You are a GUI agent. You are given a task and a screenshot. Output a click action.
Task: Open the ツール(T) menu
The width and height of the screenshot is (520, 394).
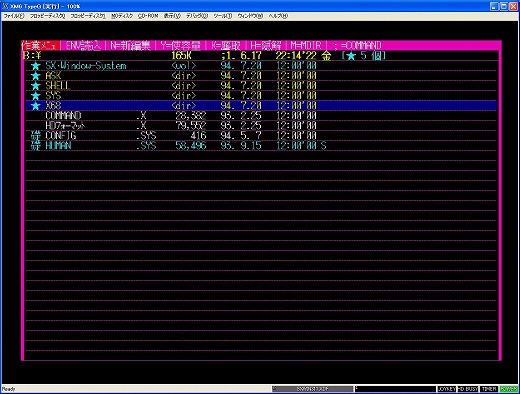tap(222, 16)
